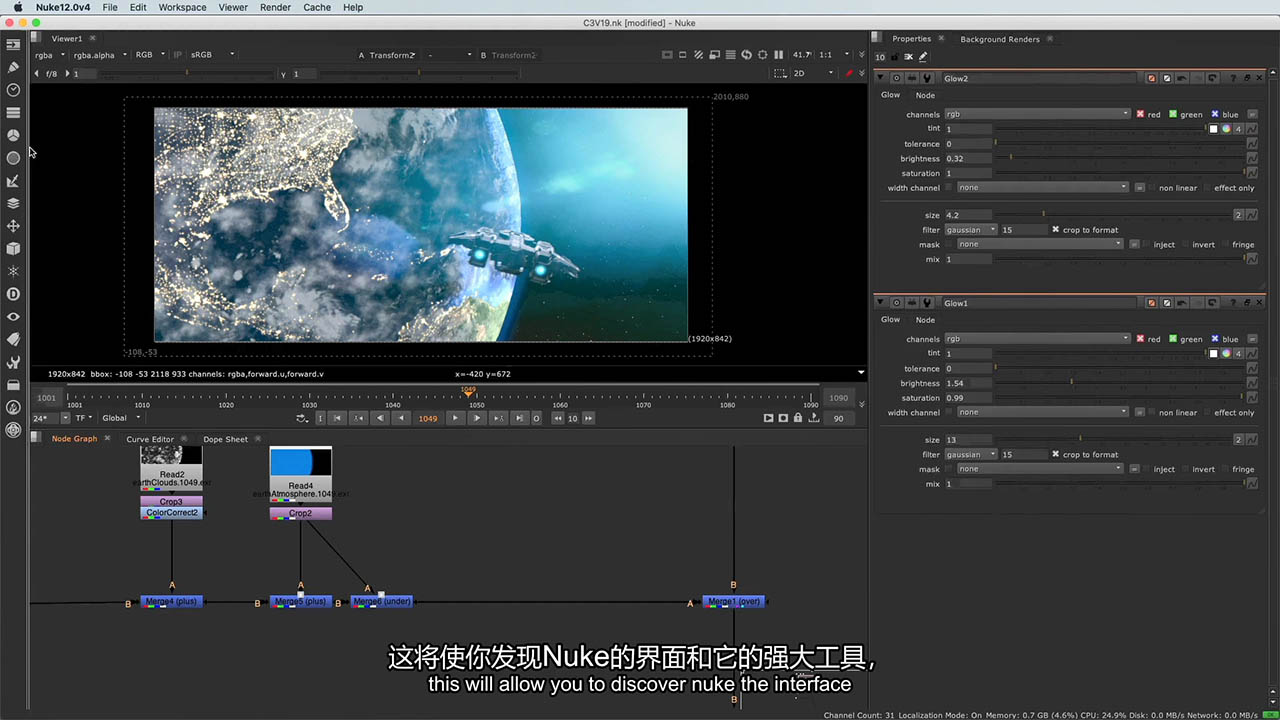Image resolution: width=1280 pixels, height=720 pixels.
Task: Open tint color wheel in Glow2
Action: 1226,129
